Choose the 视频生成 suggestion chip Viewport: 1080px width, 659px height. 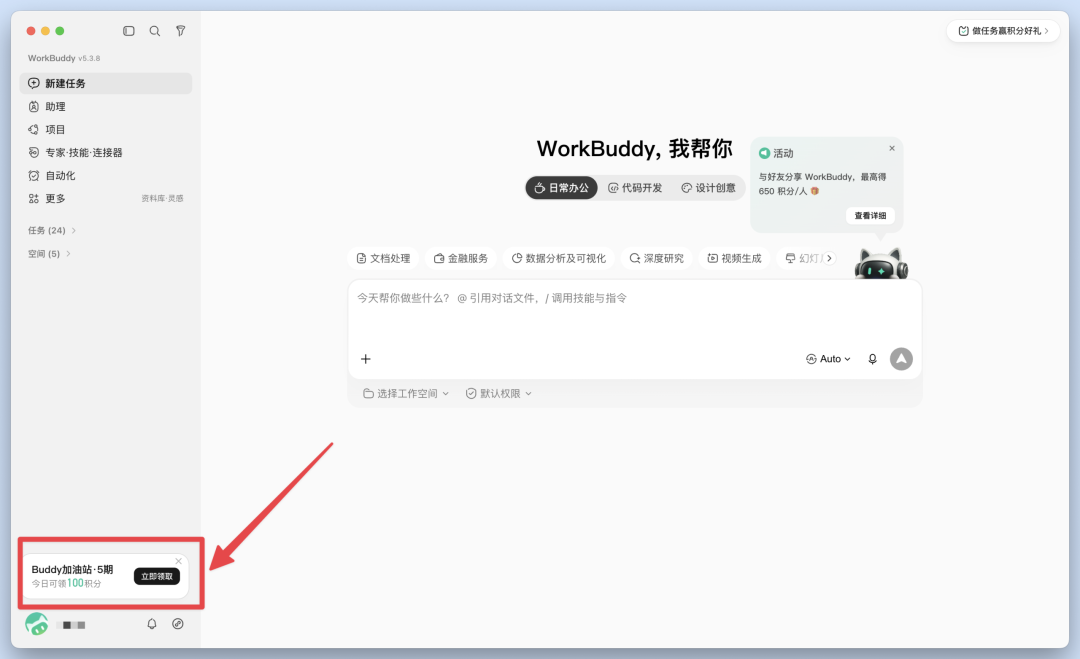click(x=734, y=258)
